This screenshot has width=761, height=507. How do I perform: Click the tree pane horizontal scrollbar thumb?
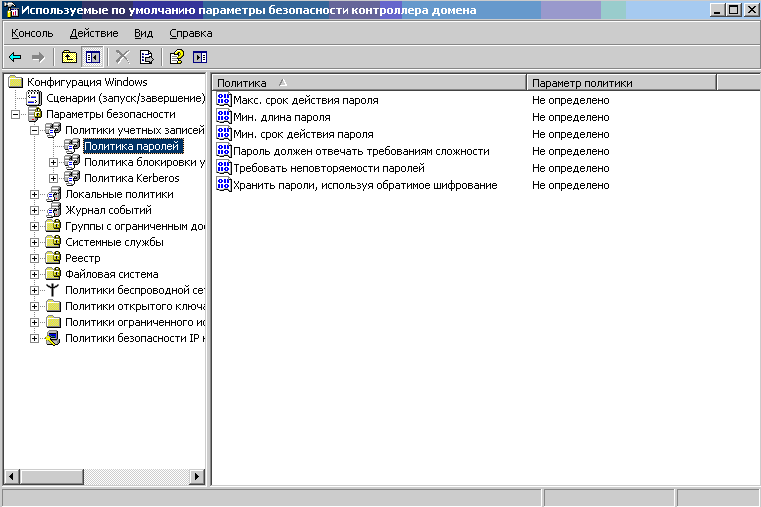tap(51, 476)
